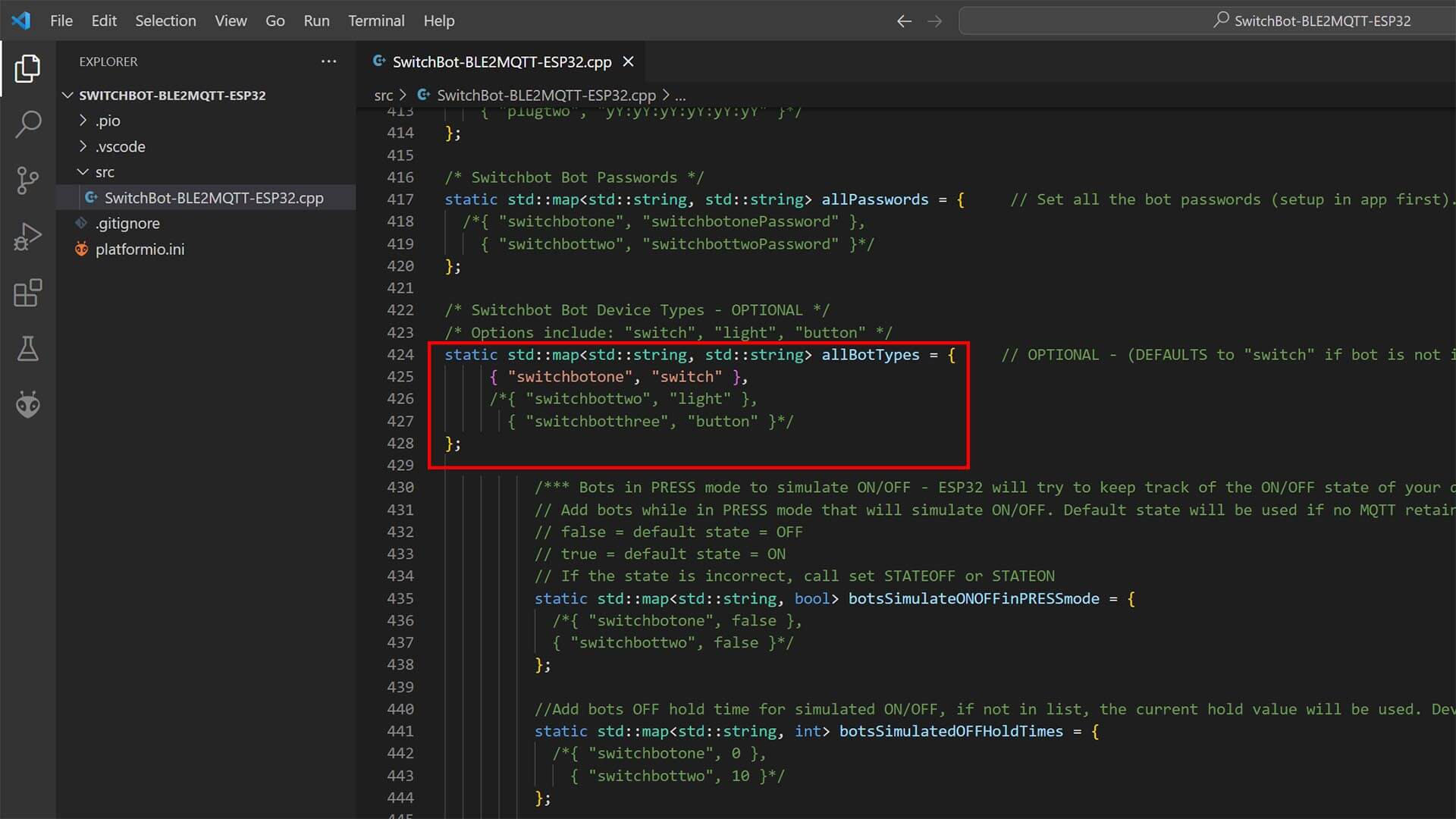The width and height of the screenshot is (1456, 819).
Task: Open the Extensions view
Action: pyautogui.click(x=27, y=293)
